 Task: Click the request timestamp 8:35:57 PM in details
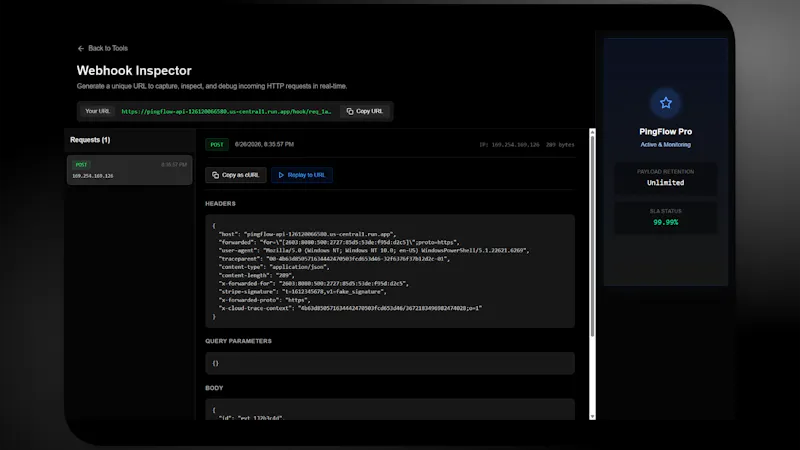(264, 144)
